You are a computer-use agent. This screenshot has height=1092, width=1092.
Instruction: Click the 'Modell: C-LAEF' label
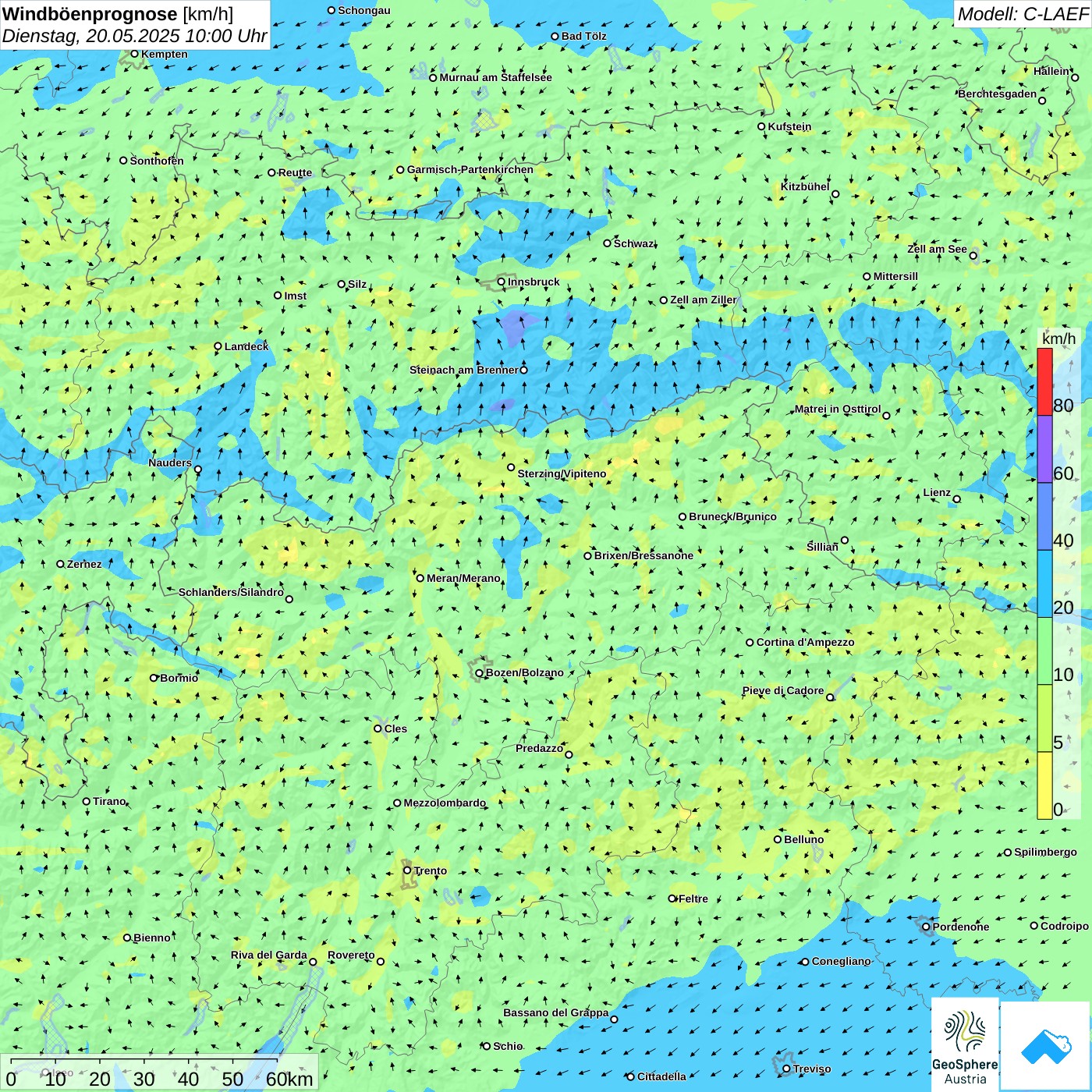click(x=1023, y=14)
